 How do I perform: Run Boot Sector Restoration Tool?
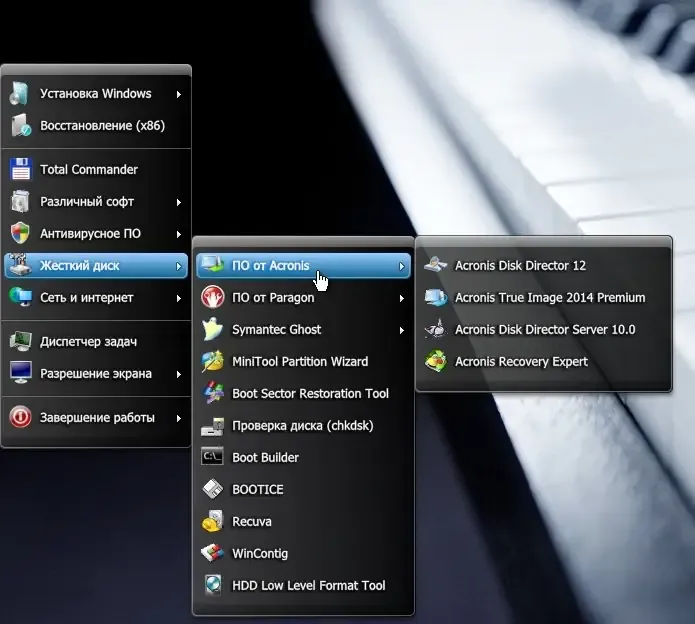pos(304,393)
